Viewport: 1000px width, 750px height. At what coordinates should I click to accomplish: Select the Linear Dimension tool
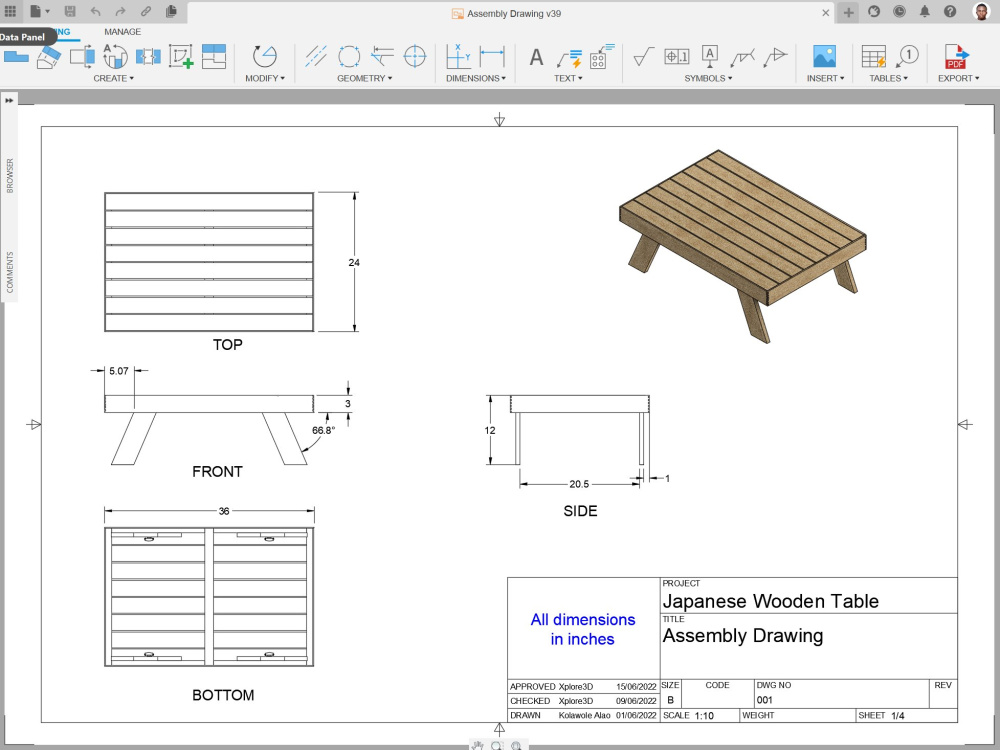pos(492,57)
